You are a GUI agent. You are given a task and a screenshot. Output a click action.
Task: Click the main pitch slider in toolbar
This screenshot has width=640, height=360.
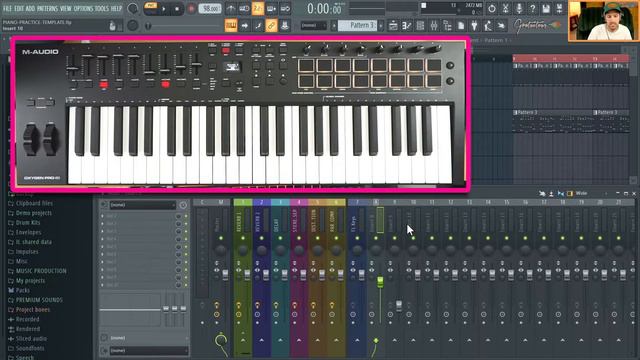(184, 26)
